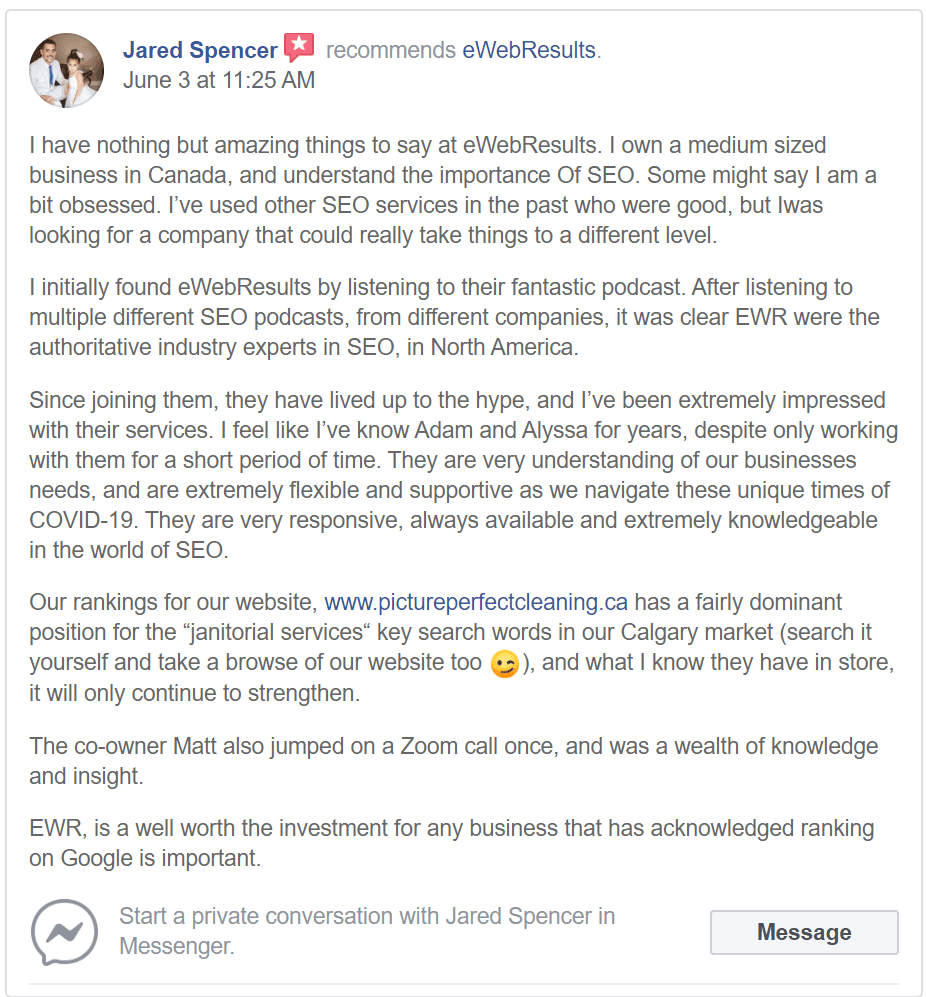
Task: Select the paragraph starting 'I have nothing but'
Action: 453,190
